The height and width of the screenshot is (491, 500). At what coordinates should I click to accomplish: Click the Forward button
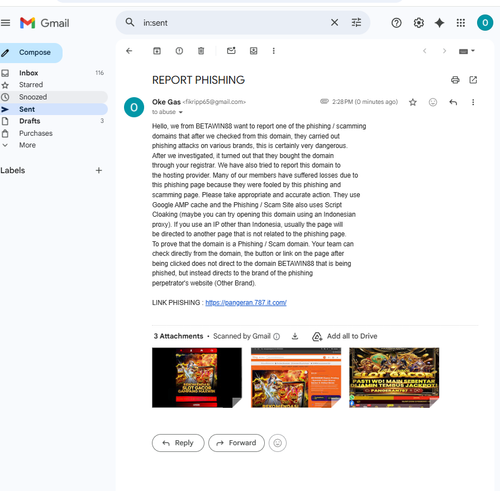pos(236,443)
